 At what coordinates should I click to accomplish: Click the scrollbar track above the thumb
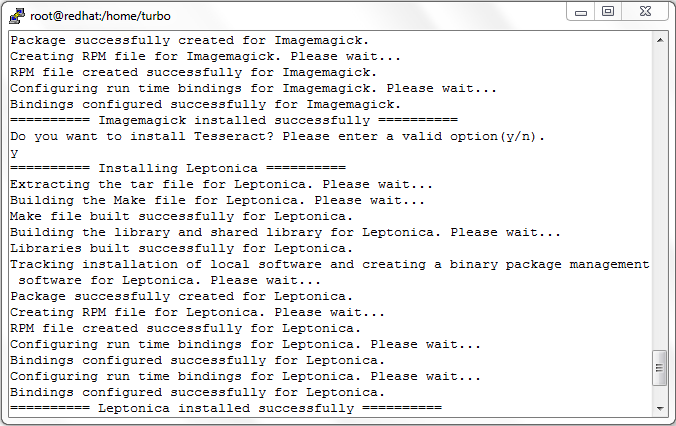point(660,198)
